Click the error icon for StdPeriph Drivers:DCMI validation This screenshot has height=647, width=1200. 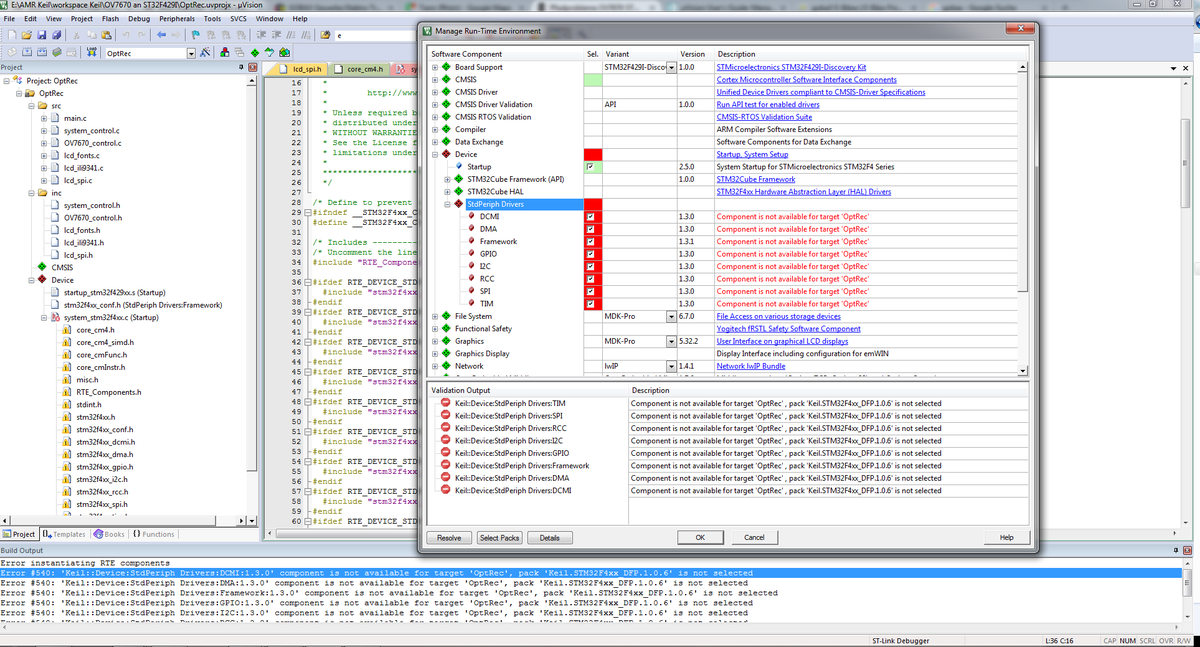(x=445, y=490)
